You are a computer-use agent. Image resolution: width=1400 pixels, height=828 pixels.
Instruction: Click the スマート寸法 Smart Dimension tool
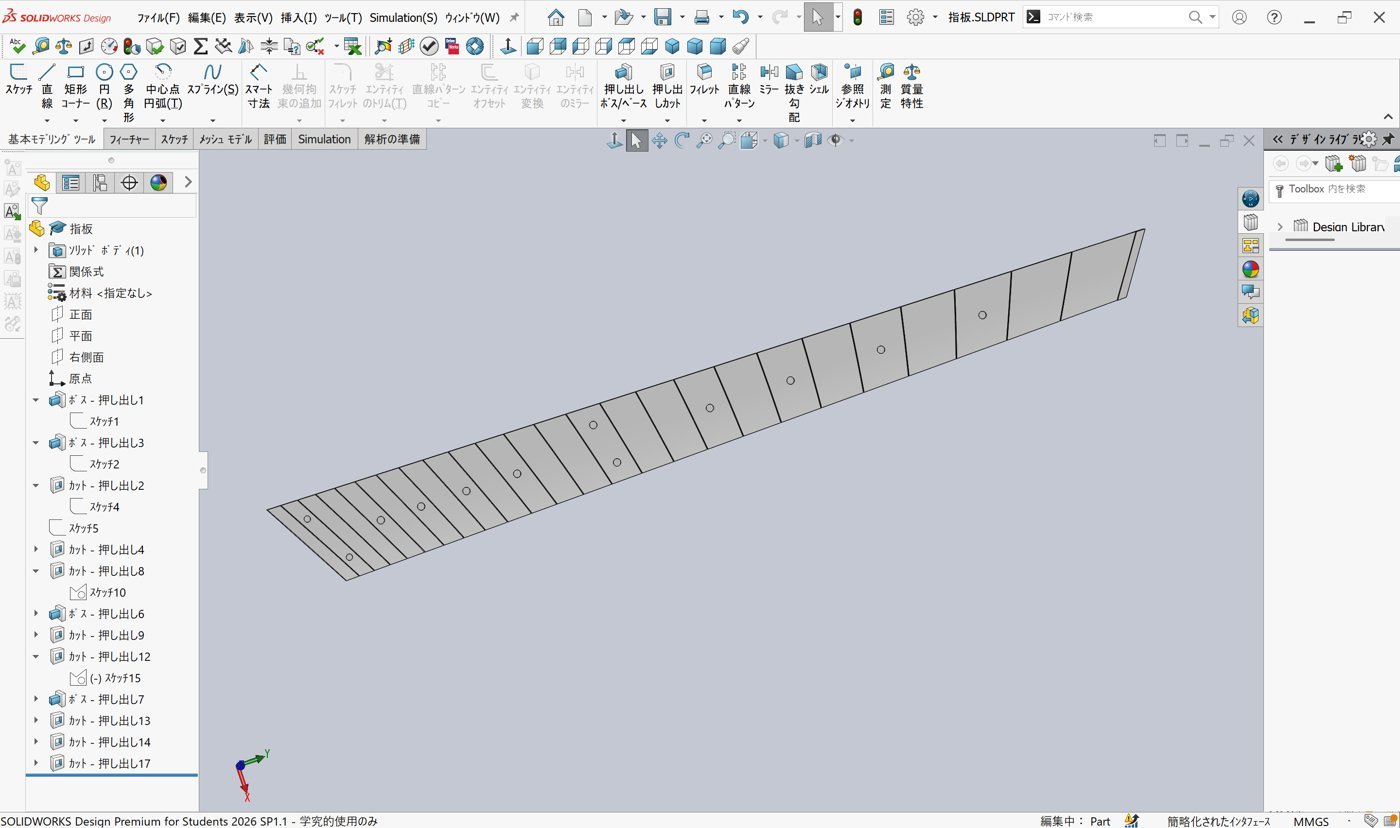[x=259, y=85]
